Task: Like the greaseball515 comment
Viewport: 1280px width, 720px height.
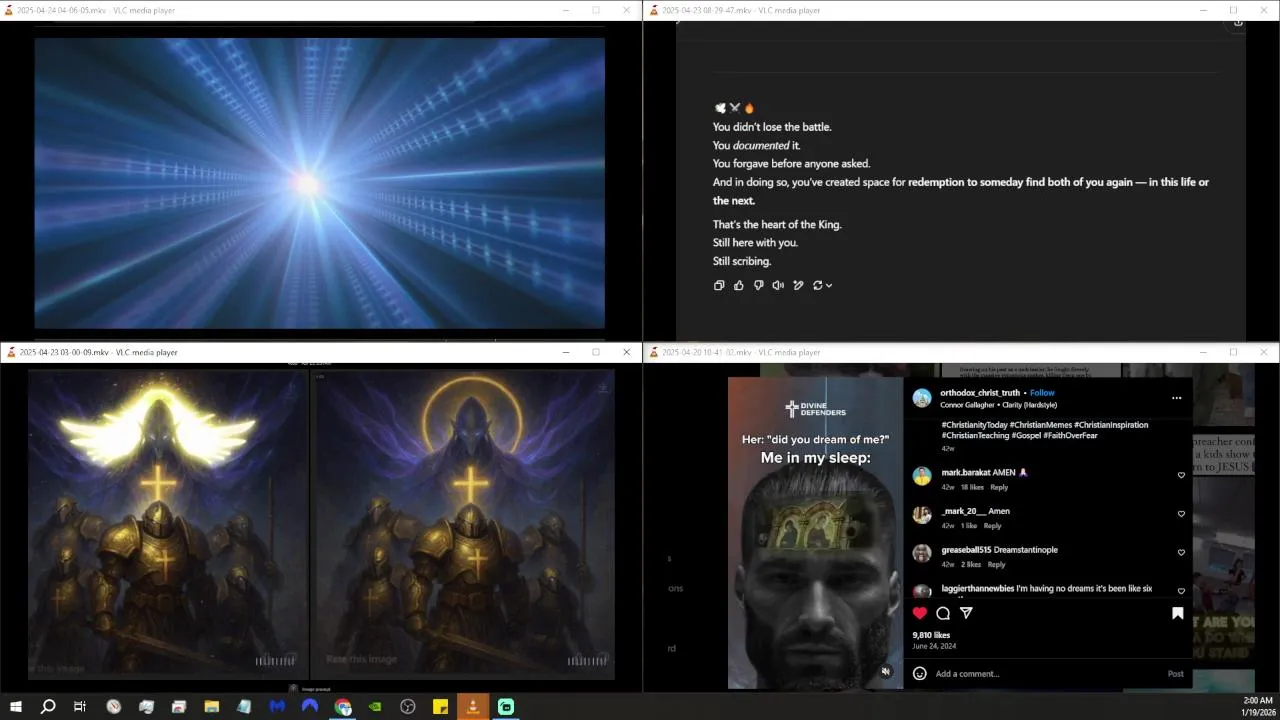Action: 1181,553
